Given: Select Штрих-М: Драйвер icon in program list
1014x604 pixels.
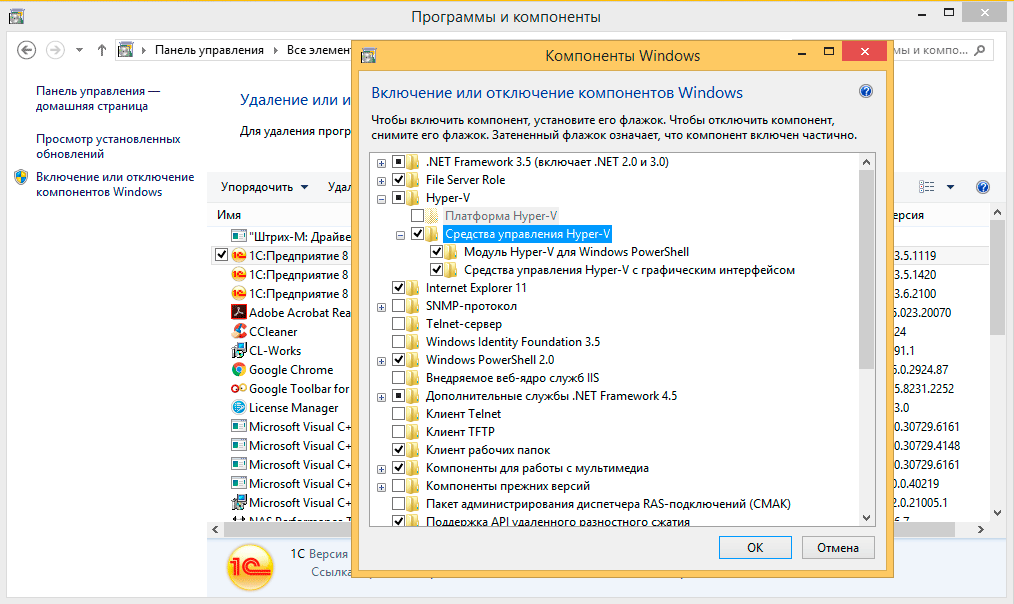Looking at the screenshot, I should pyautogui.click(x=239, y=236).
